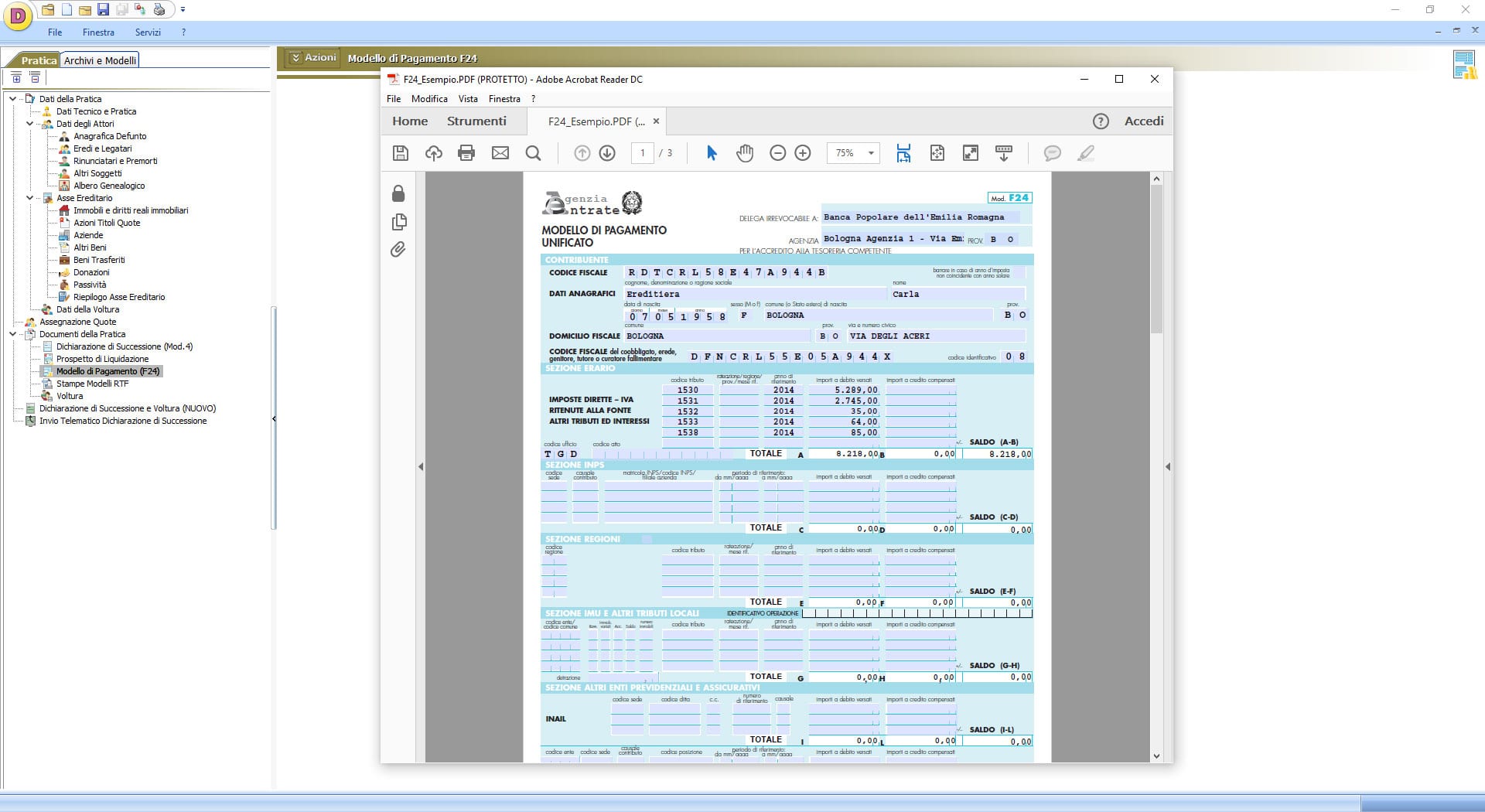The image size is (1485, 812).
Task: Expand all tree nodes icon
Action: 16,77
